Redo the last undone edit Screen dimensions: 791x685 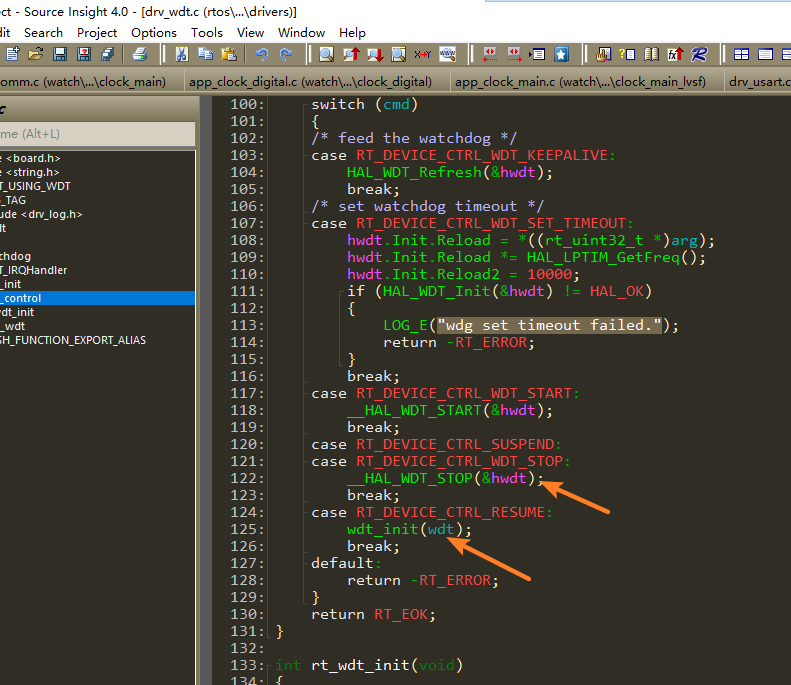[x=286, y=54]
